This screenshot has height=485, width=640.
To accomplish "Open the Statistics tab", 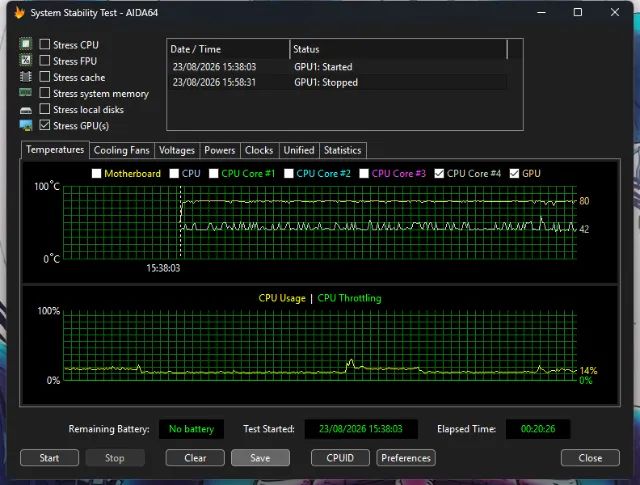I will point(342,150).
